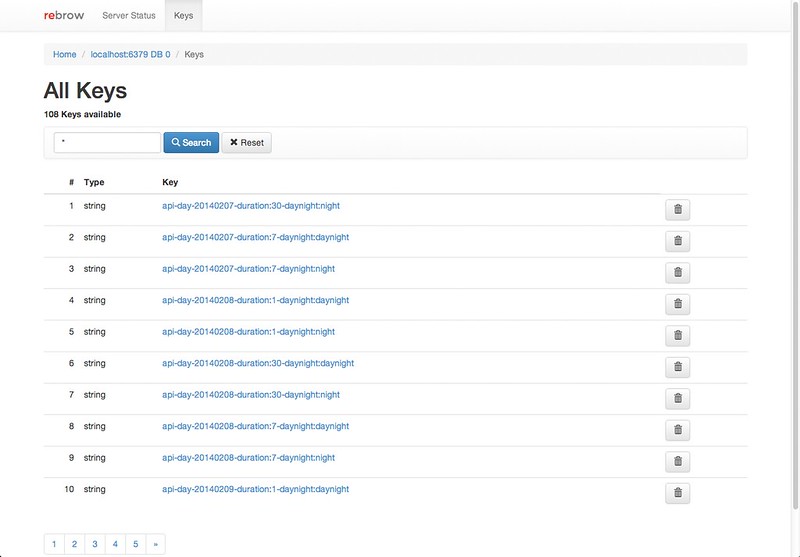Open key api-day-20140207-duration:7-daynight:night
800x557 pixels.
click(x=248, y=269)
